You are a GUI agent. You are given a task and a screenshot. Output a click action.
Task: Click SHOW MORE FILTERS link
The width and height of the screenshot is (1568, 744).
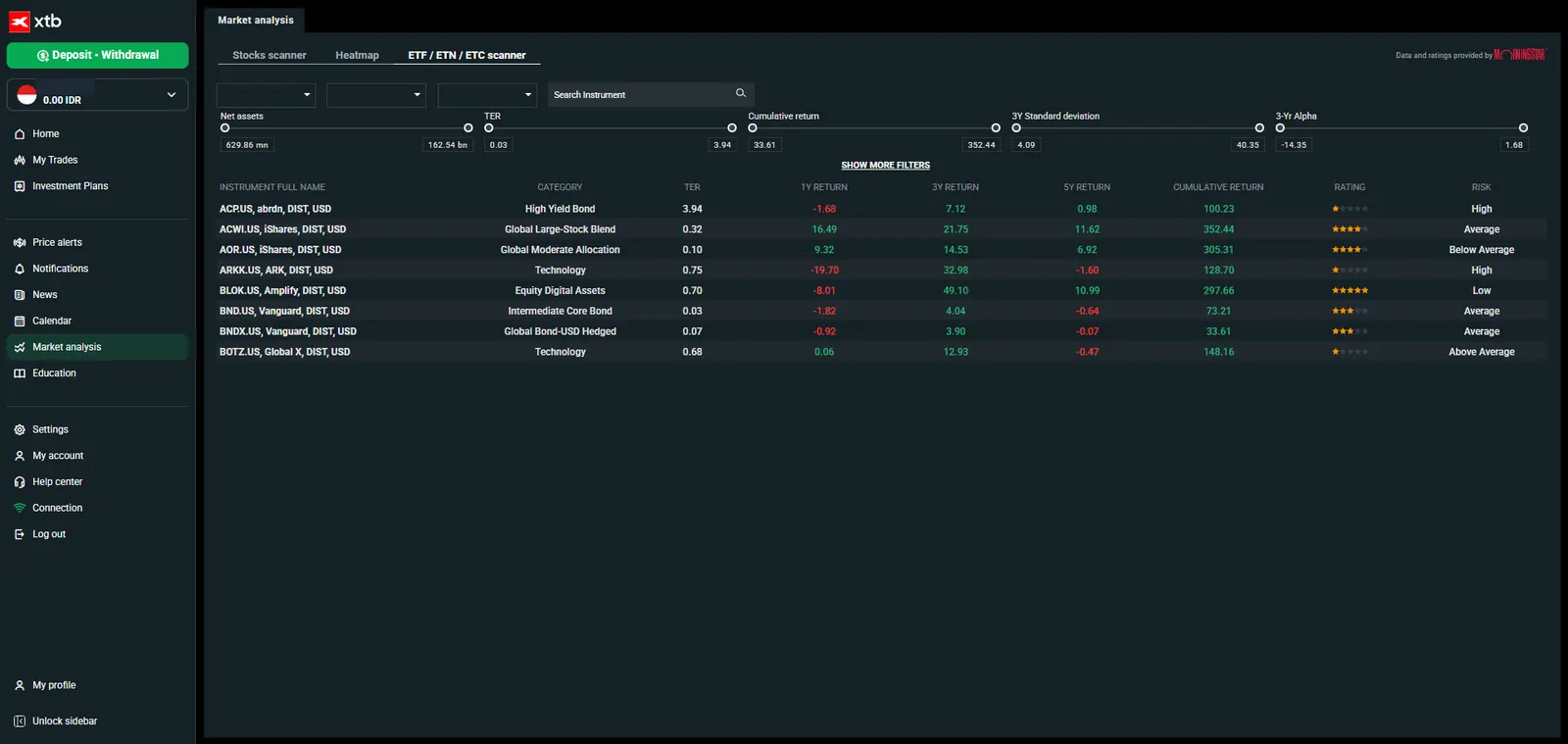tap(885, 166)
